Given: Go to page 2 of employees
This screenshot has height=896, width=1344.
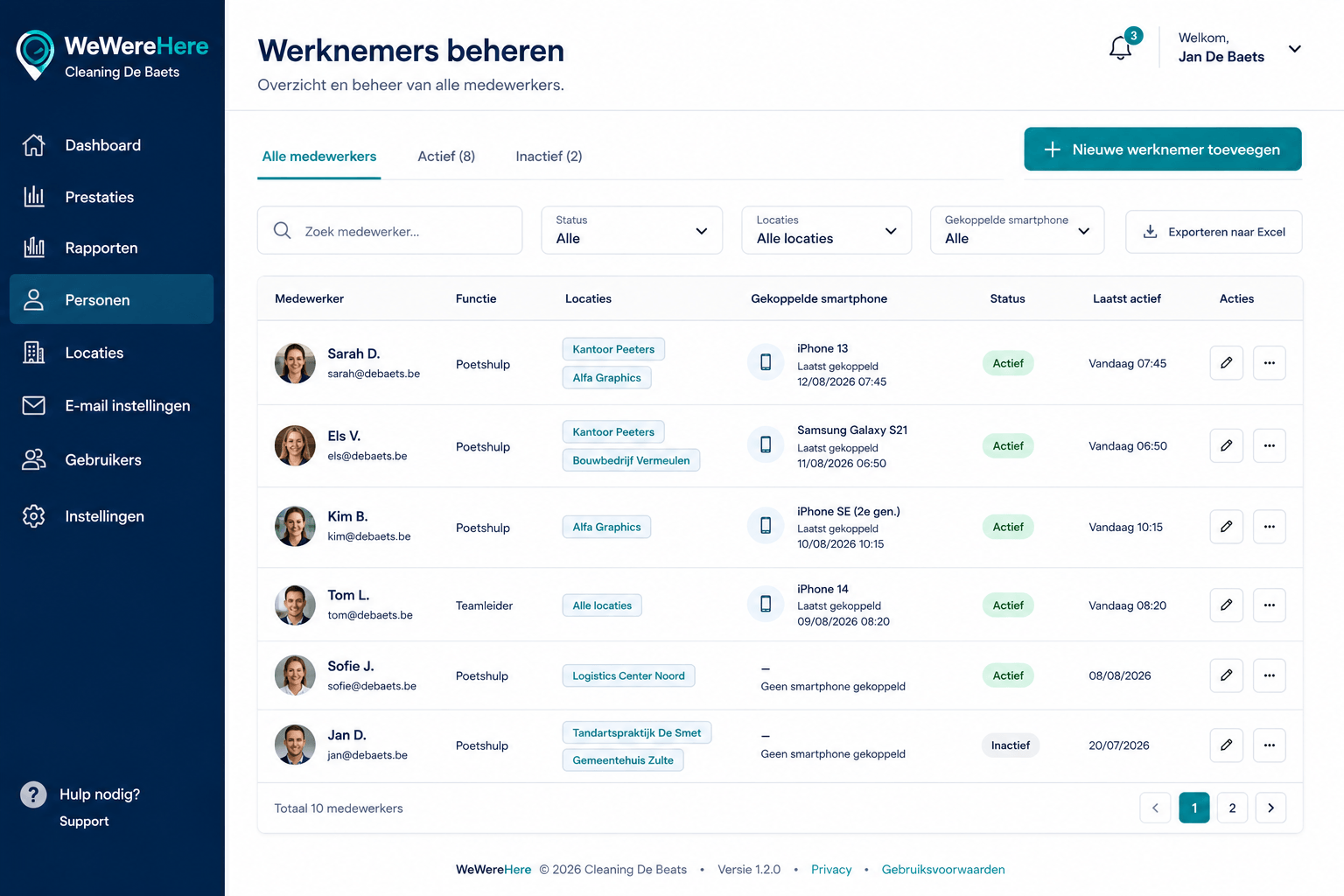Looking at the screenshot, I should [x=1232, y=808].
